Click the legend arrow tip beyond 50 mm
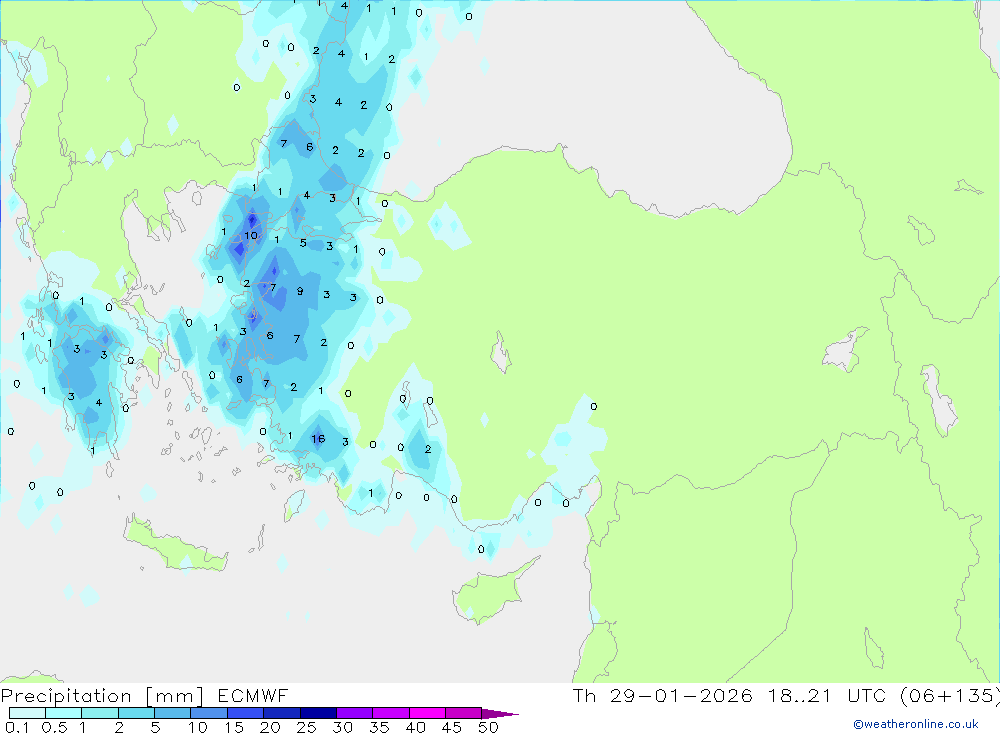This screenshot has height=733, width=1000. click(501, 714)
